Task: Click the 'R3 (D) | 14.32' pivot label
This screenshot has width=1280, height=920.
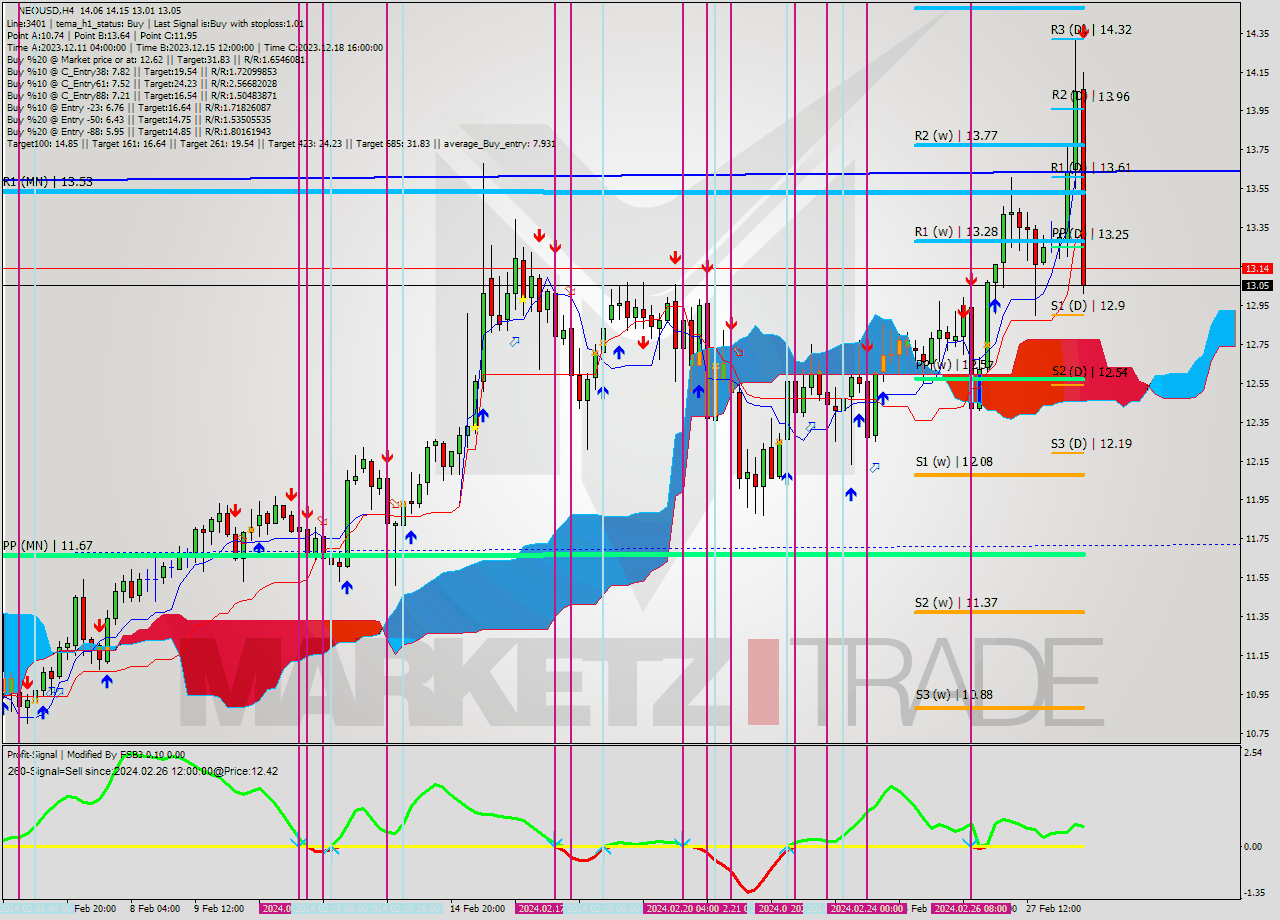Action: coord(1091,30)
